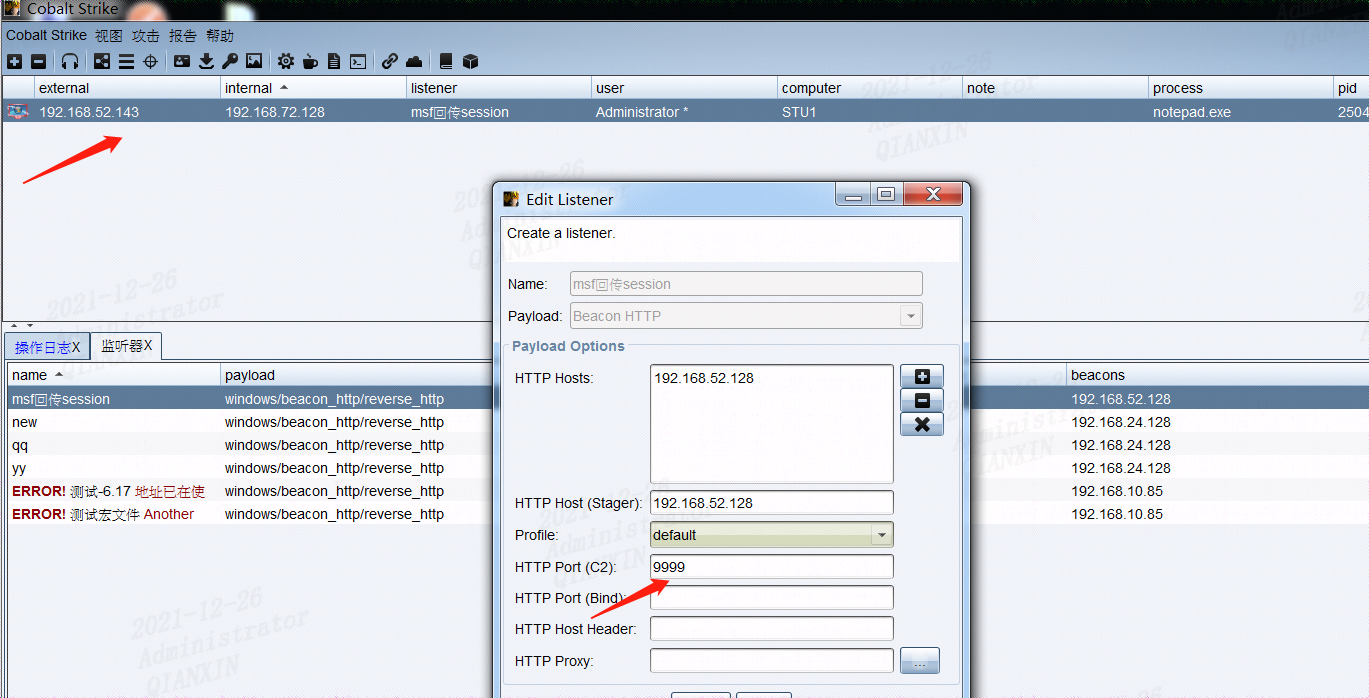
Task: Open the 攻击 menu
Action: pyautogui.click(x=146, y=35)
